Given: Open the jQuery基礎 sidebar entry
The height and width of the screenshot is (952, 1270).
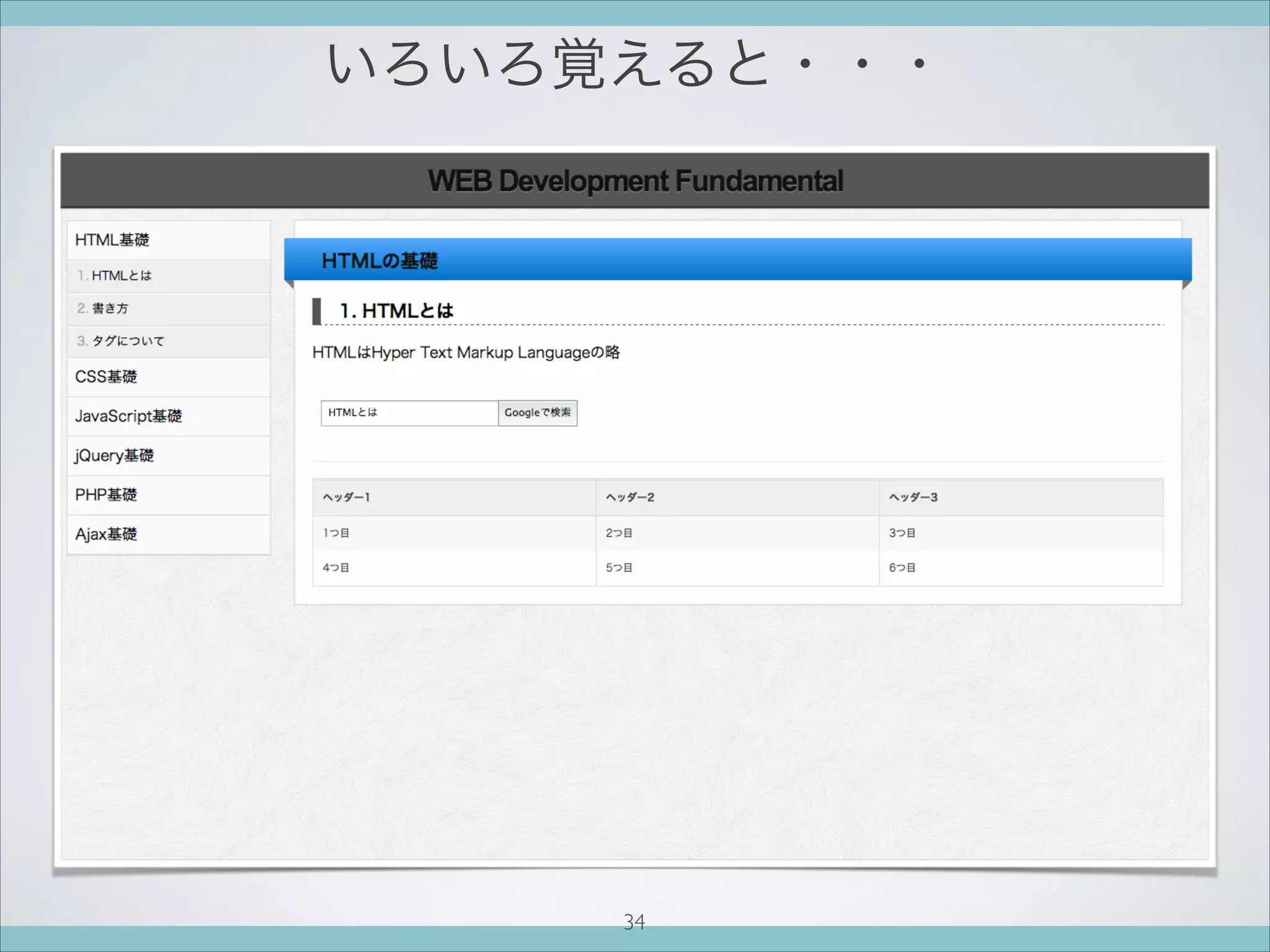Looking at the screenshot, I should point(114,456).
